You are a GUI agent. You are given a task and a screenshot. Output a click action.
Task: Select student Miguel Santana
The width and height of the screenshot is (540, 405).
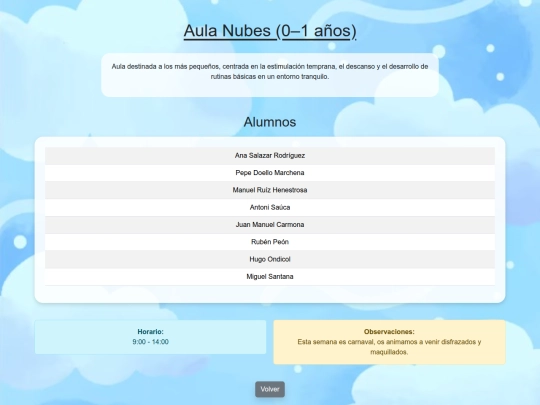[x=270, y=277]
